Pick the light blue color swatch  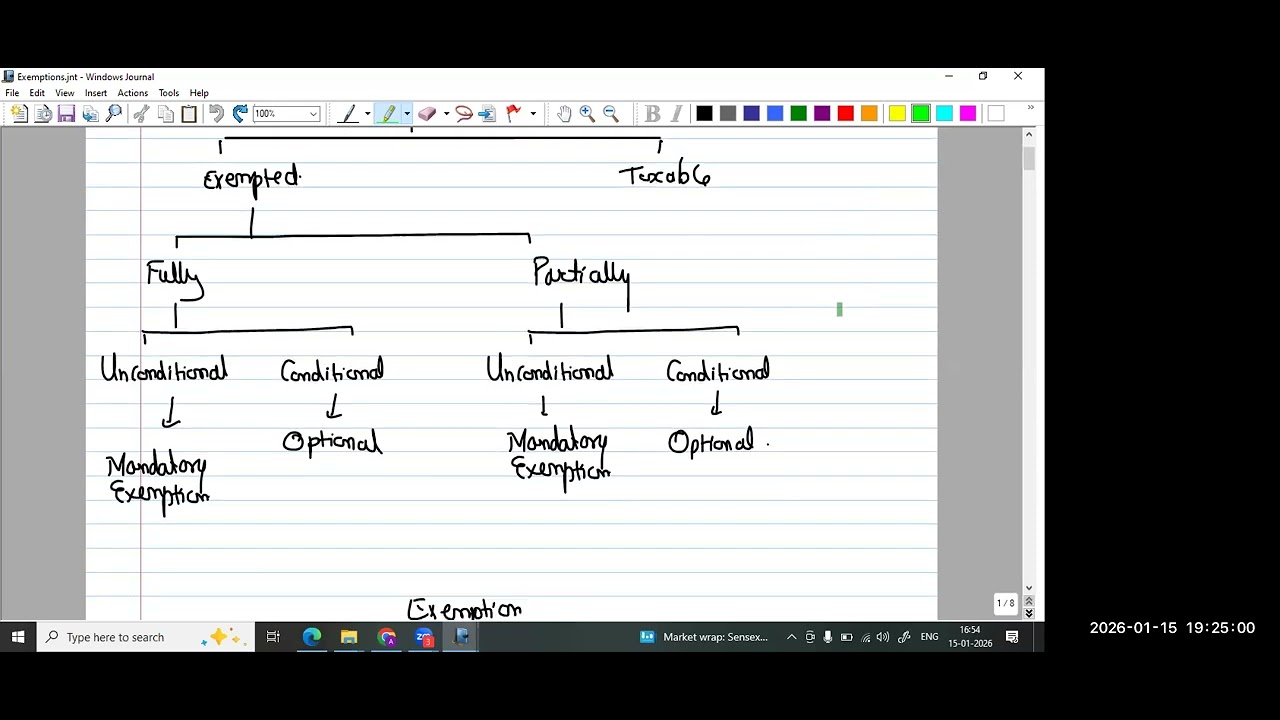775,114
